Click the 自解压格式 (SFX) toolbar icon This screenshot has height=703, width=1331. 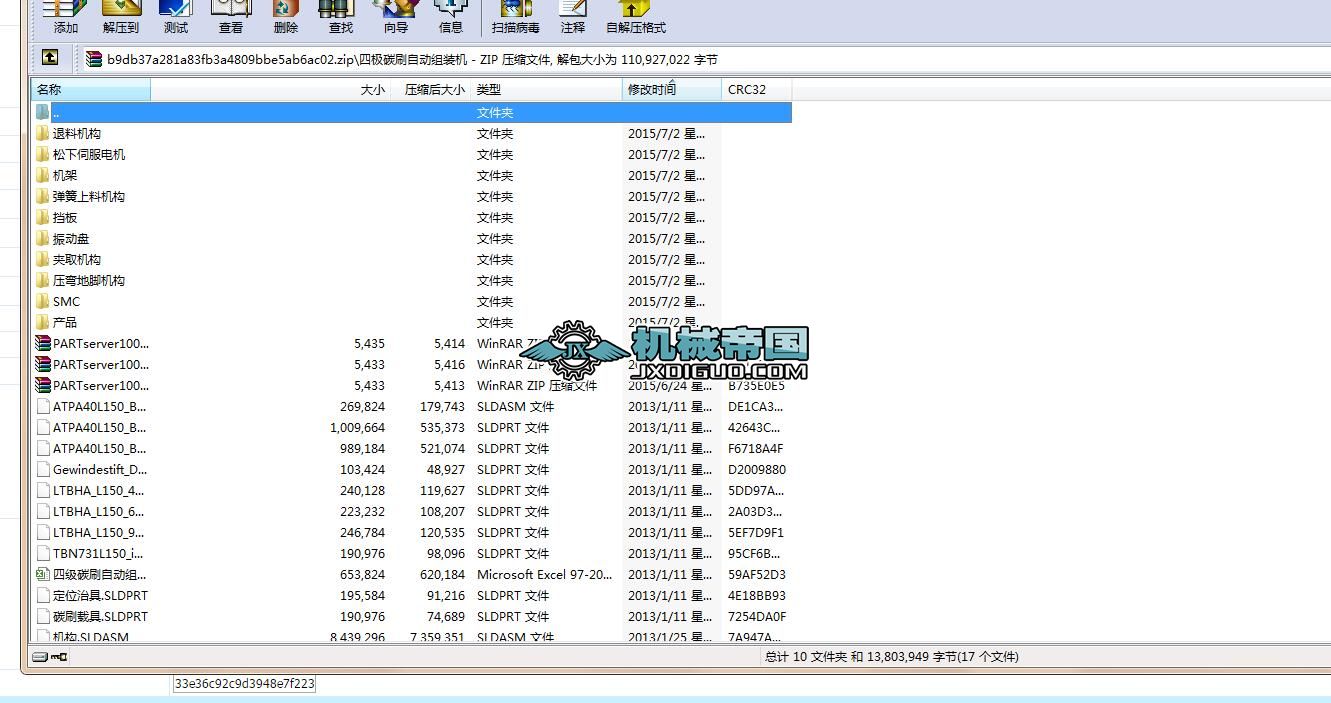(x=635, y=10)
